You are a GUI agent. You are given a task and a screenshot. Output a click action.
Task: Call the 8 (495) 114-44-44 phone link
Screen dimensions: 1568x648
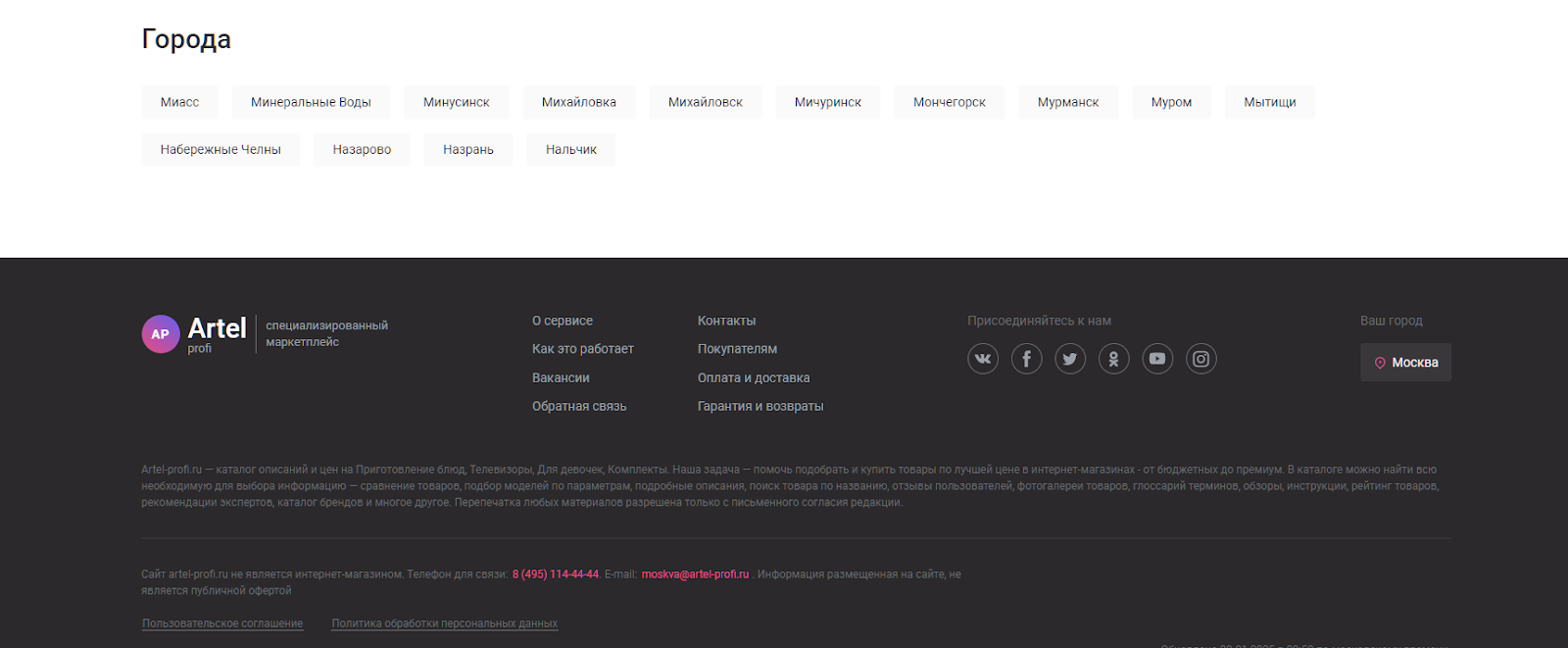555,574
